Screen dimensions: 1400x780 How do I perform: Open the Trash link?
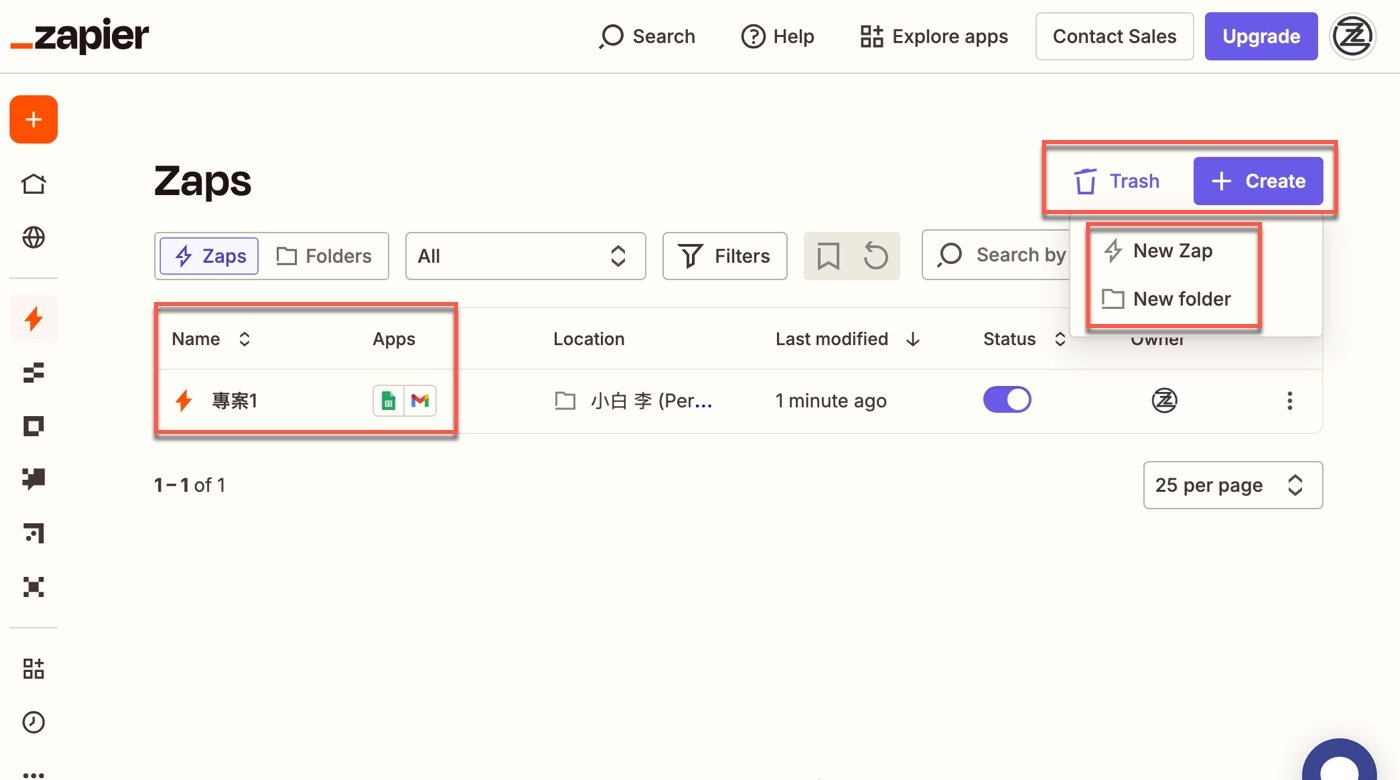(x=1116, y=181)
